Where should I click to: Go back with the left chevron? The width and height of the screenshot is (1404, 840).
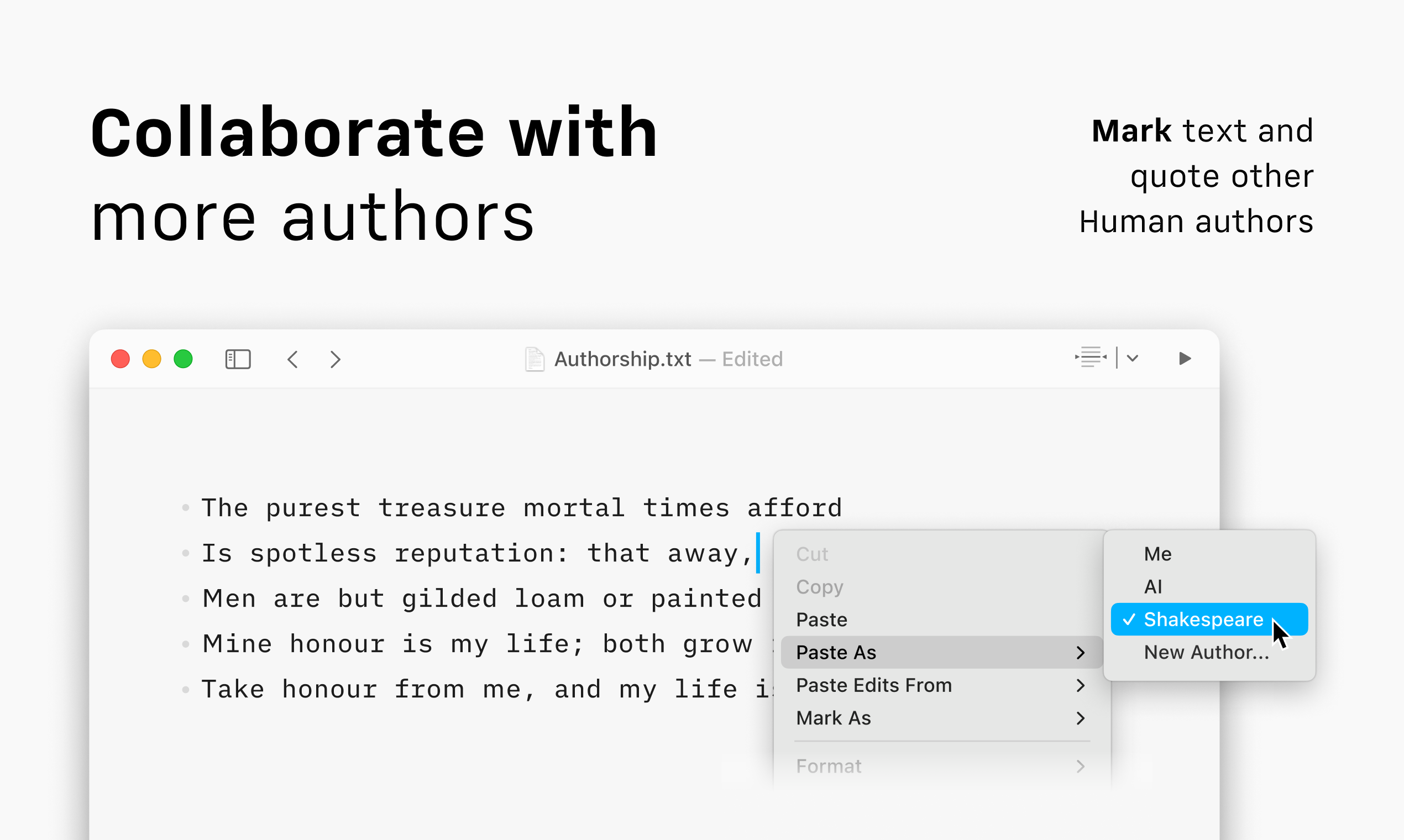[x=293, y=359]
